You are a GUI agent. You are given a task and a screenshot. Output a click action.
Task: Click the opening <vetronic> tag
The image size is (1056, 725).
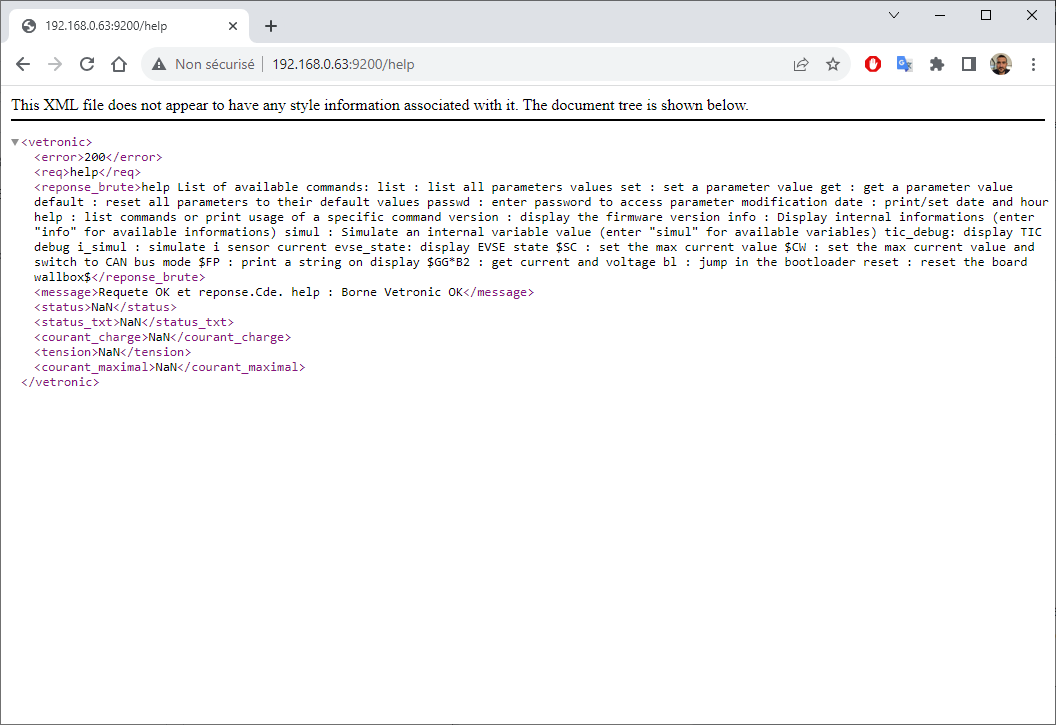click(57, 142)
